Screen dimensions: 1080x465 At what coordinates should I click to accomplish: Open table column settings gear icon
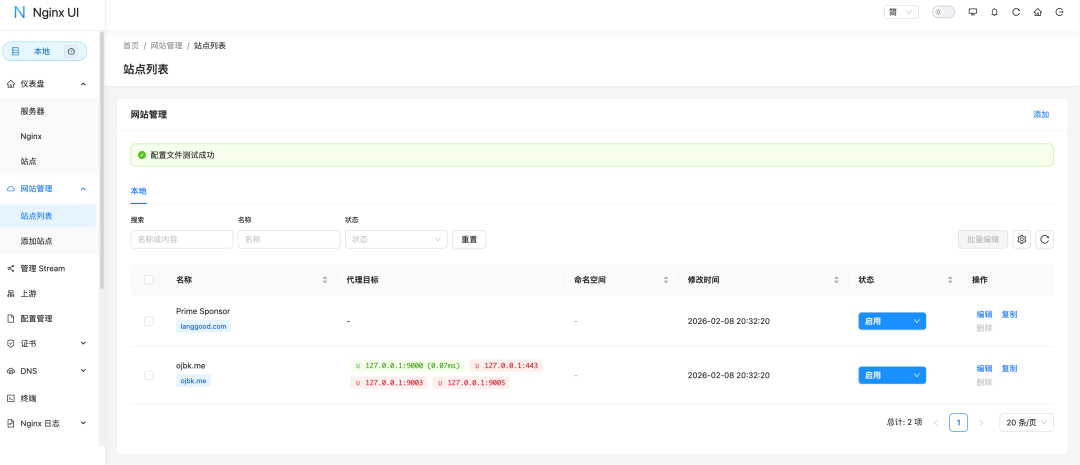point(1021,239)
